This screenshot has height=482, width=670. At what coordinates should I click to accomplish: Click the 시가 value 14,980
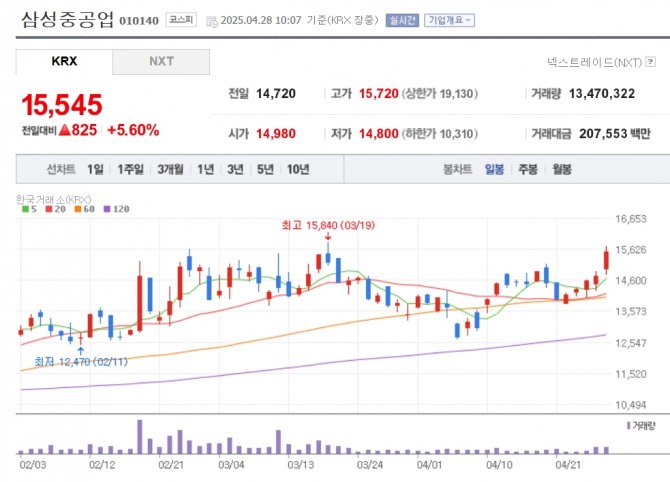pos(276,134)
